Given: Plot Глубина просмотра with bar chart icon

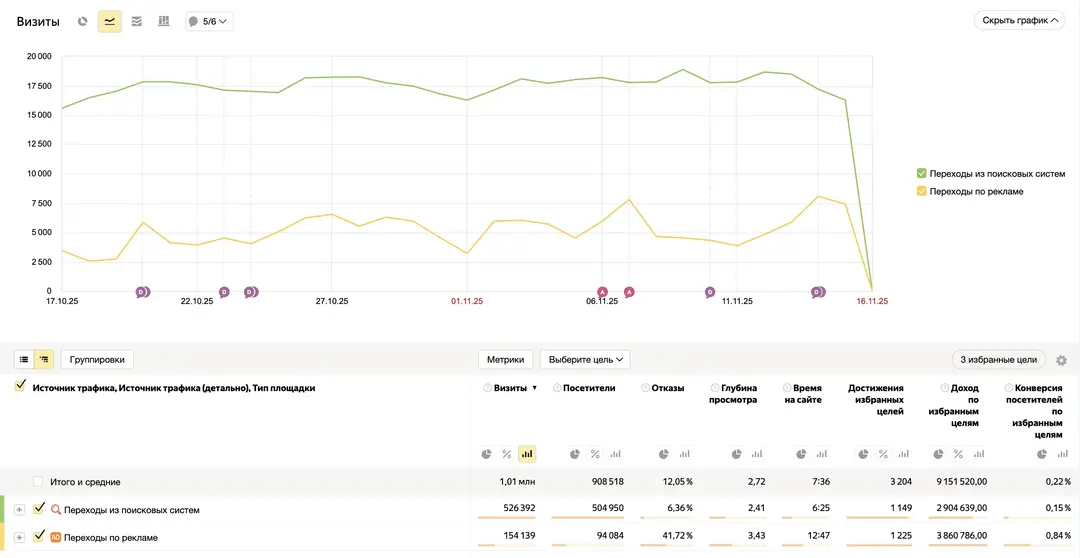Looking at the screenshot, I should pyautogui.click(x=756, y=454).
